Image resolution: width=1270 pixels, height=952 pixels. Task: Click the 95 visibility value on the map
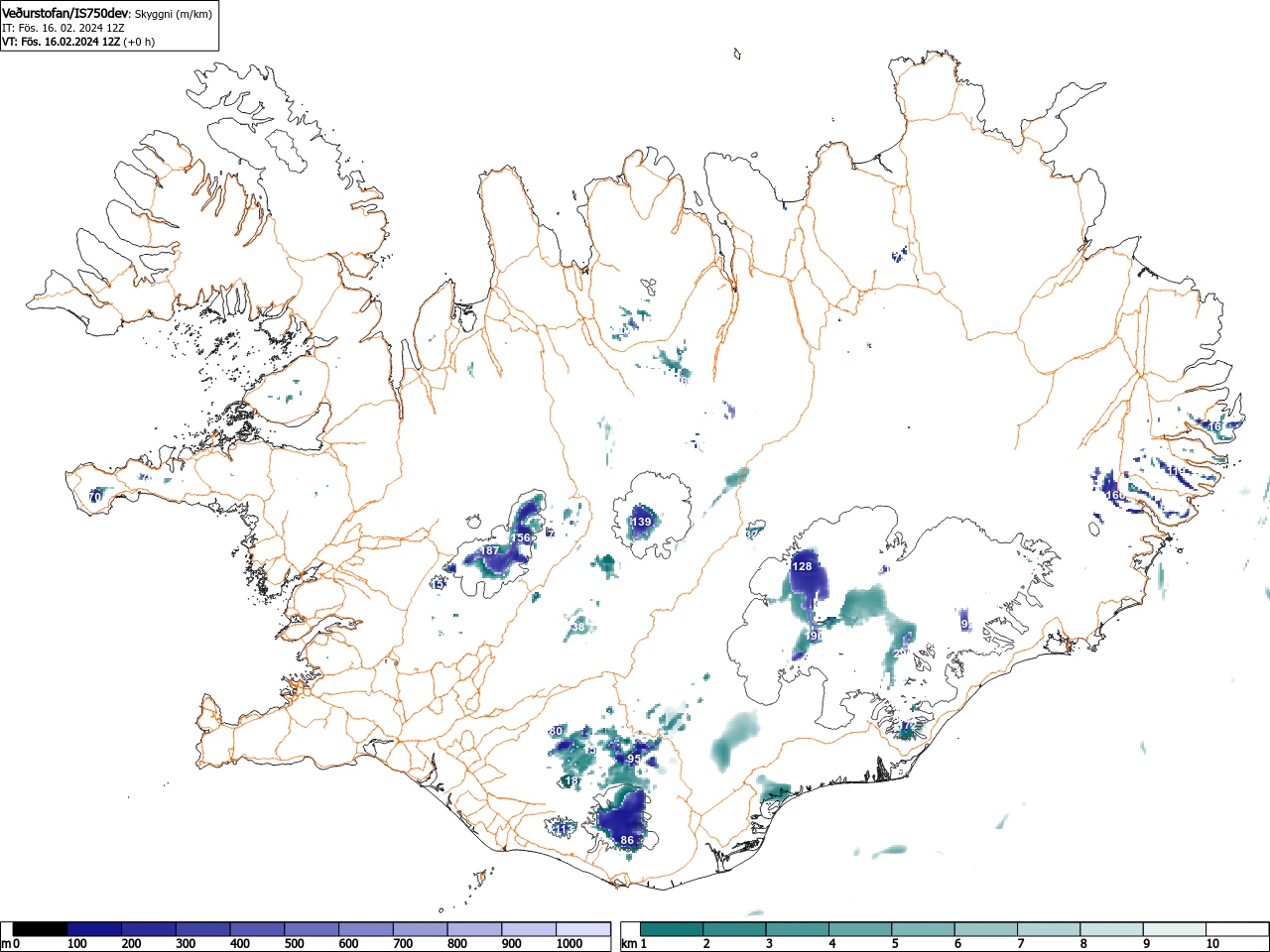pyautogui.click(x=634, y=758)
